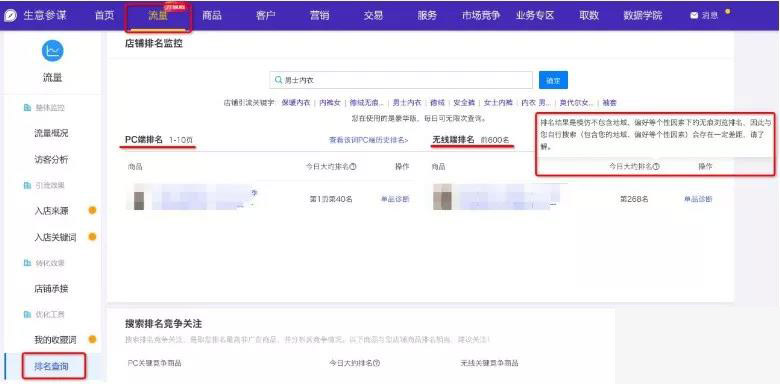Switch to the 流量 top navigation tab

point(158,16)
